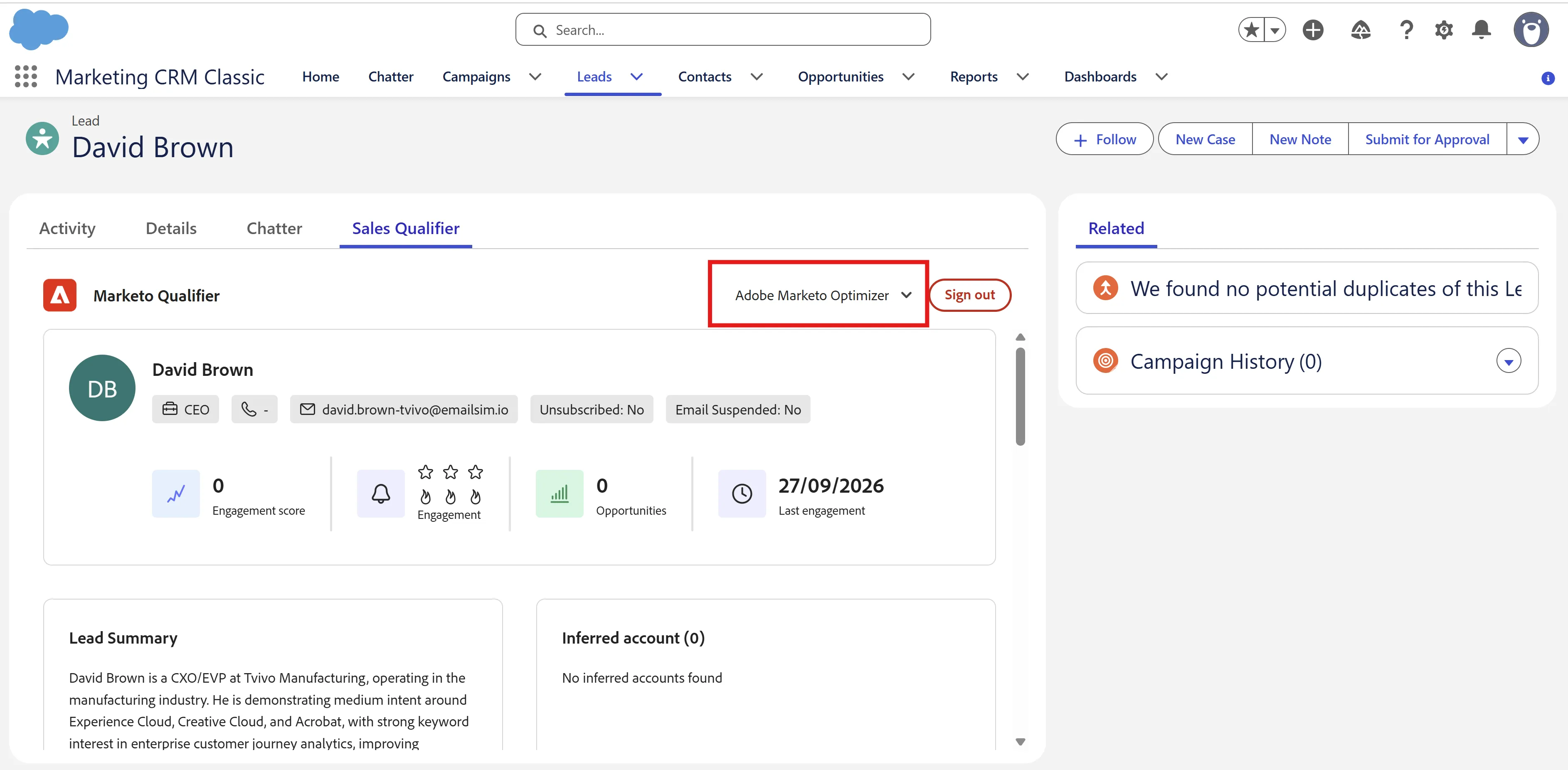
Task: Open the favorites list dropdown arrow
Action: pos(1275,30)
